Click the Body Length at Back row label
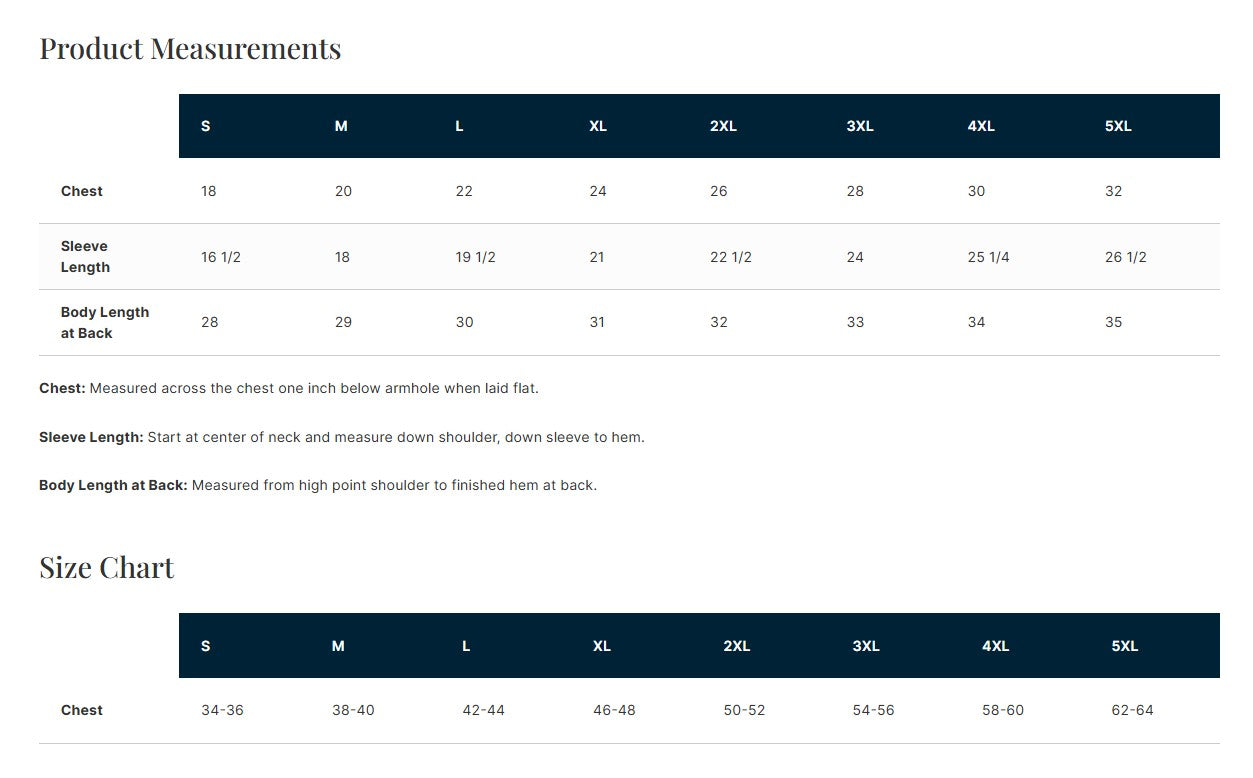 104,322
